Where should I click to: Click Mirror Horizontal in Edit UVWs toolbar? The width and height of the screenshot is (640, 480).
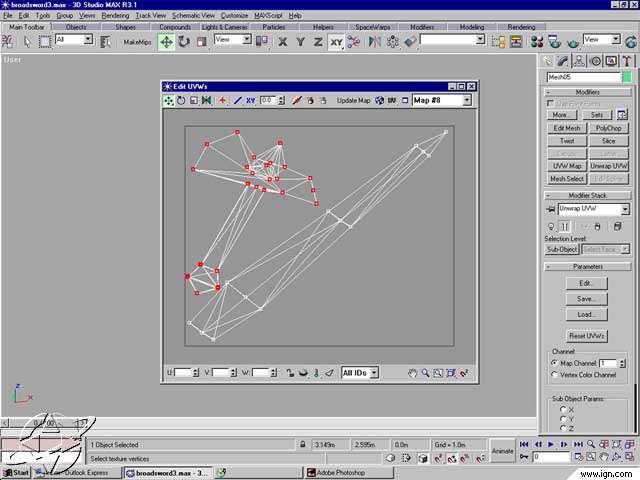click(207, 100)
